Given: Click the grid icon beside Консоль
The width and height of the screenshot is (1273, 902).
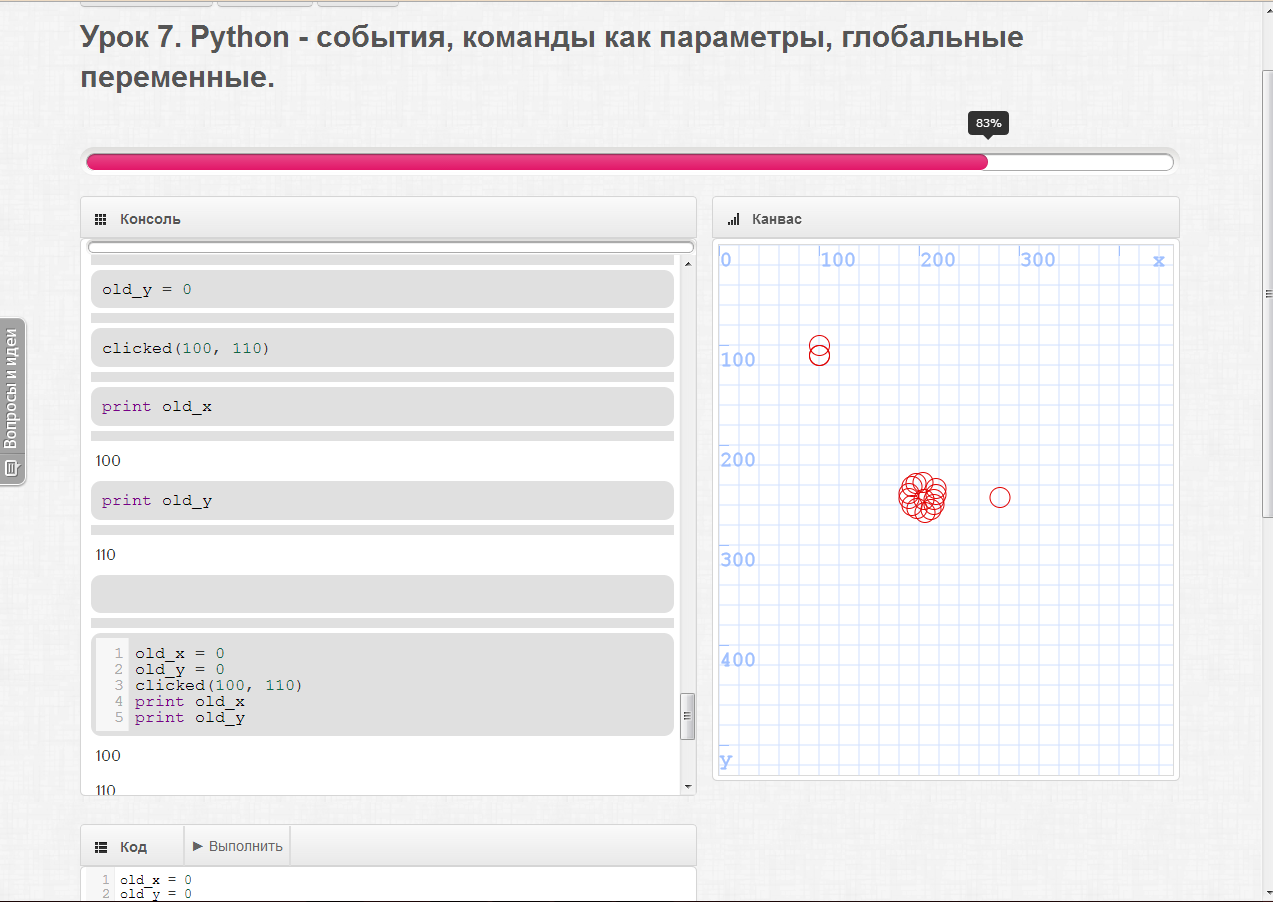Looking at the screenshot, I should click(100, 219).
